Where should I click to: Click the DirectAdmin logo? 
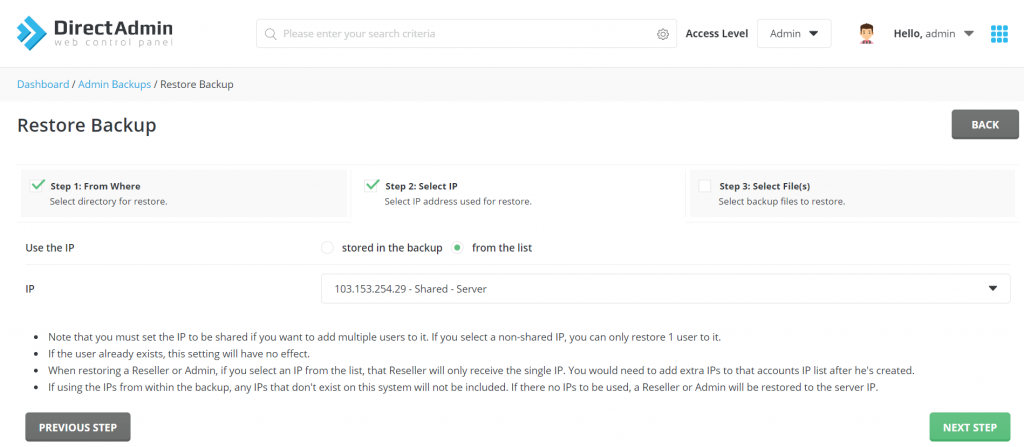[95, 33]
